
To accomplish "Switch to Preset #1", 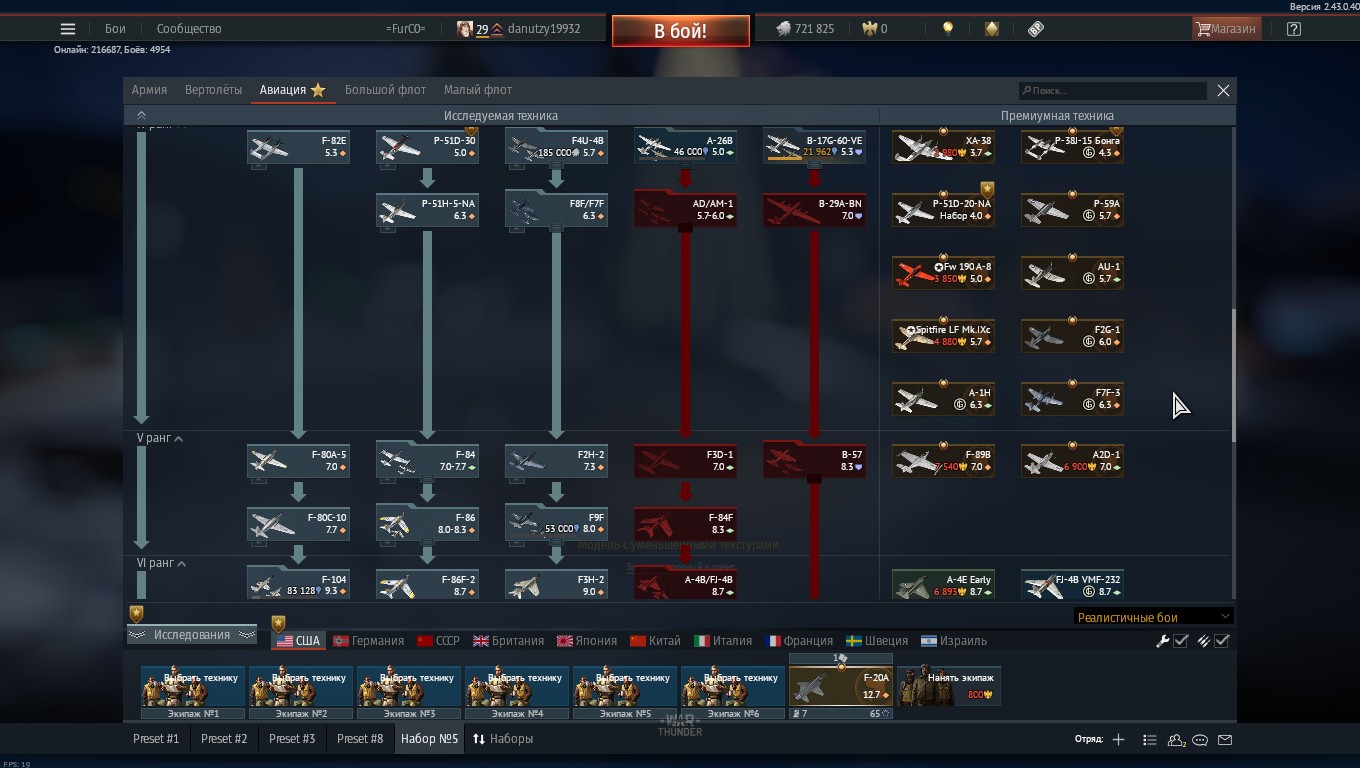I will coord(156,739).
